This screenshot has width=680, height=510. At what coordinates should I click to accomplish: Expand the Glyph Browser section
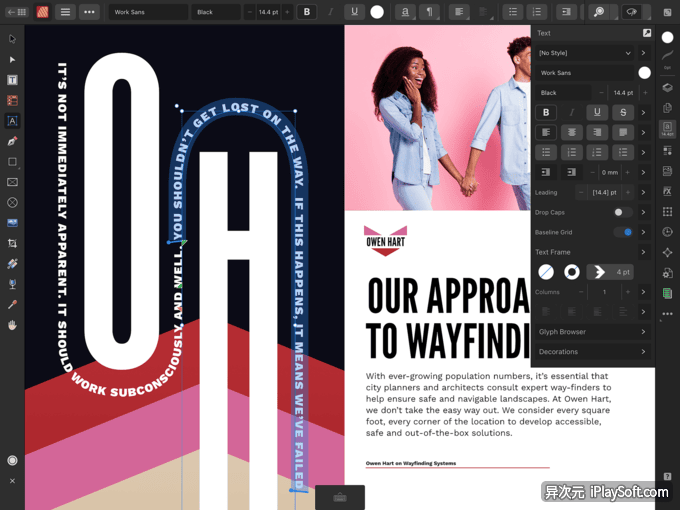(x=592, y=332)
